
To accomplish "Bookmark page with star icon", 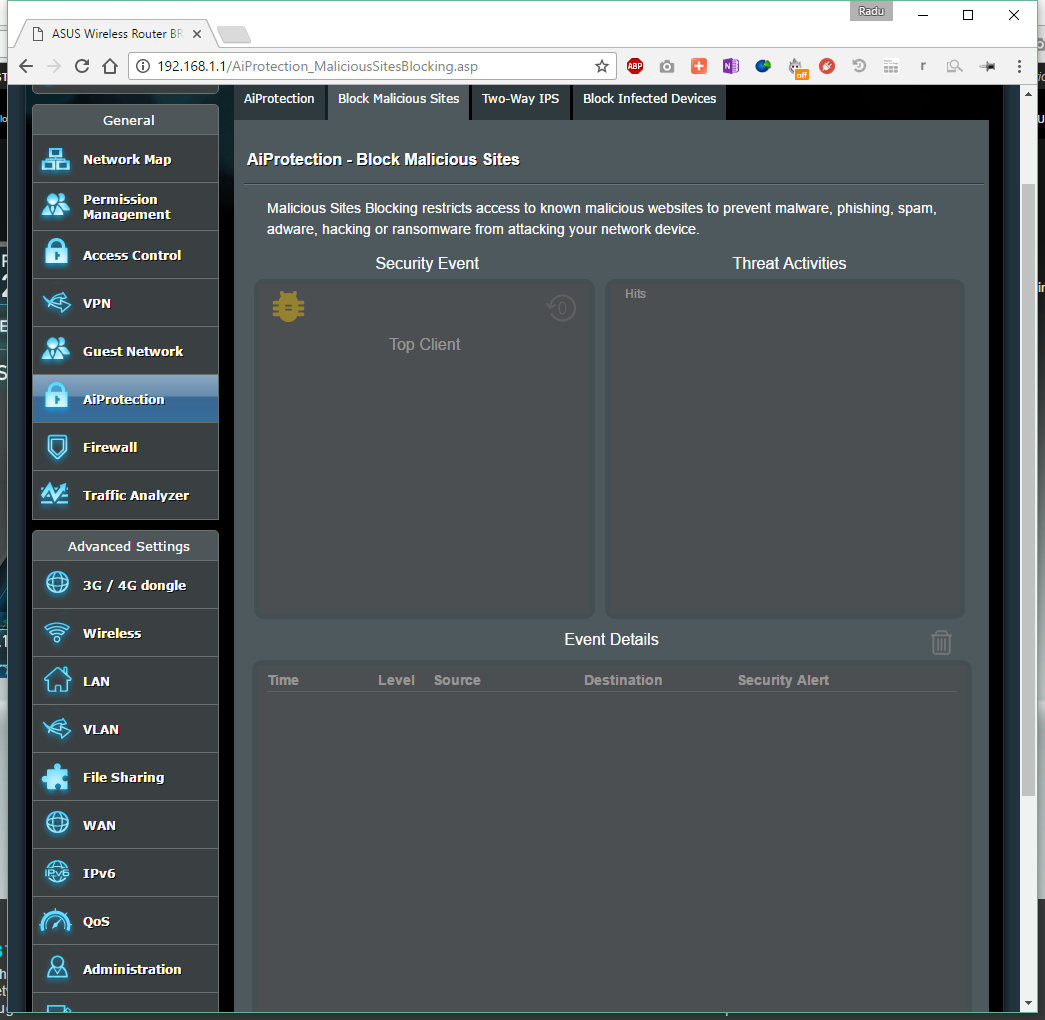I will 602,66.
